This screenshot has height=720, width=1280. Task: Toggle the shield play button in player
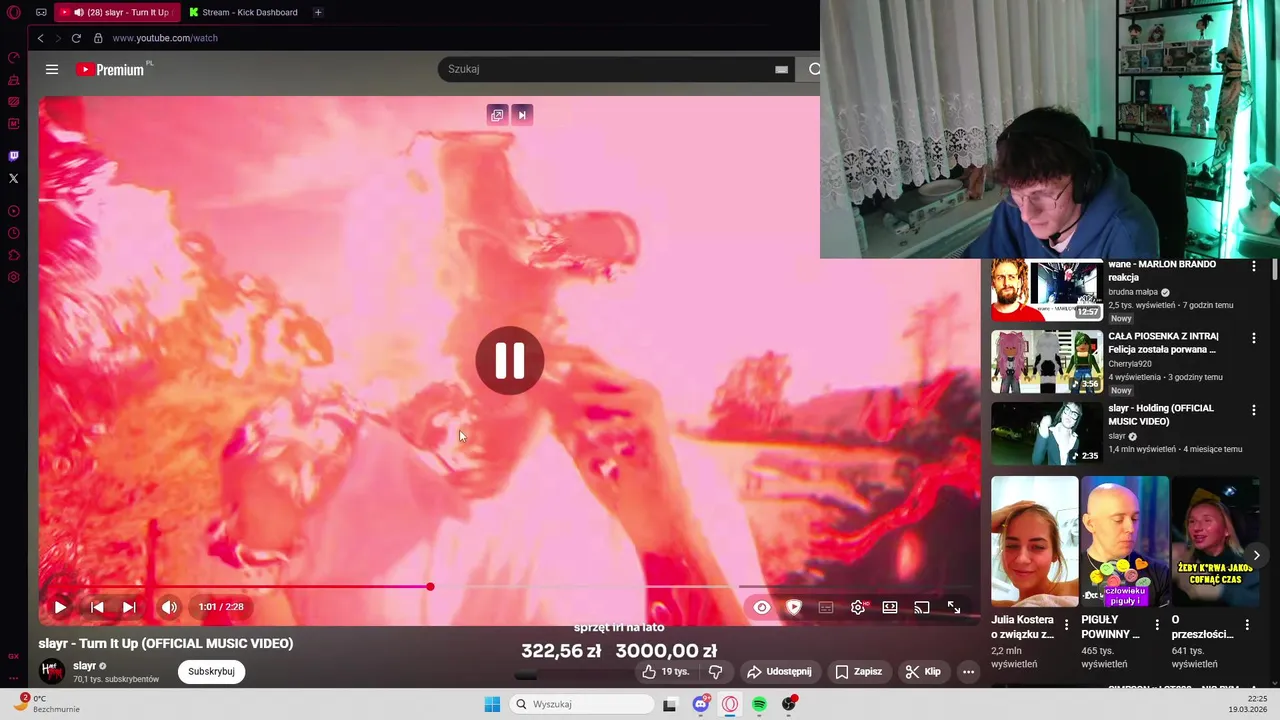pyautogui.click(x=794, y=607)
